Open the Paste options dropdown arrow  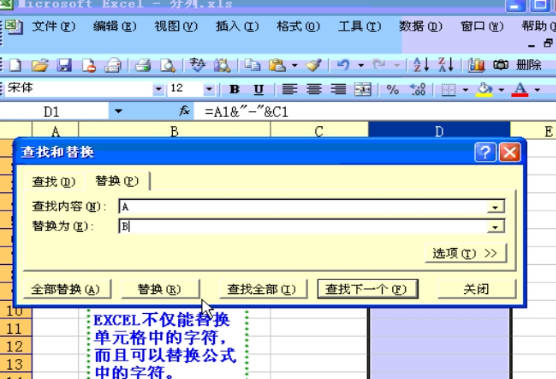point(294,66)
